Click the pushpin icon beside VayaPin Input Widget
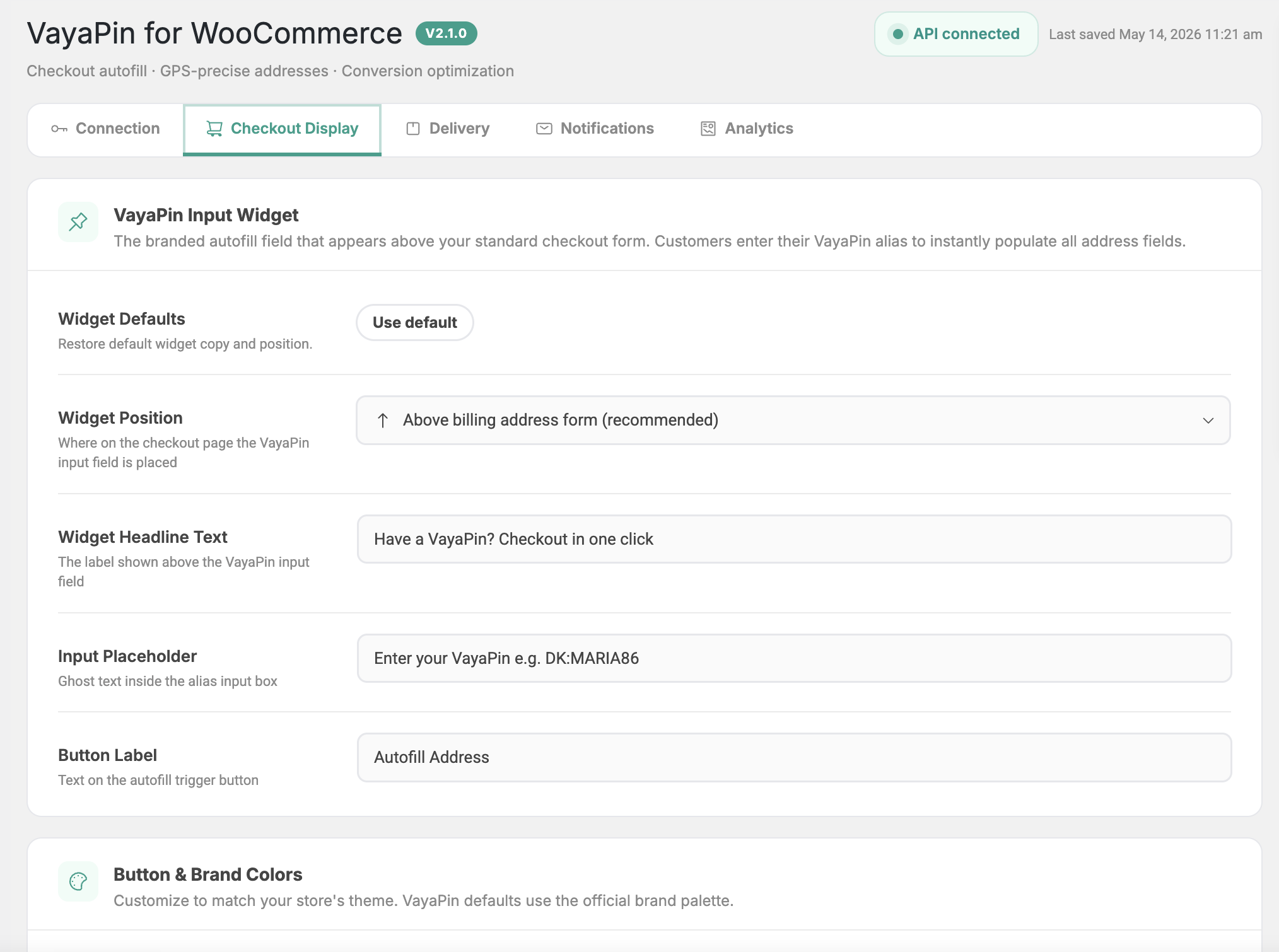 (78, 222)
